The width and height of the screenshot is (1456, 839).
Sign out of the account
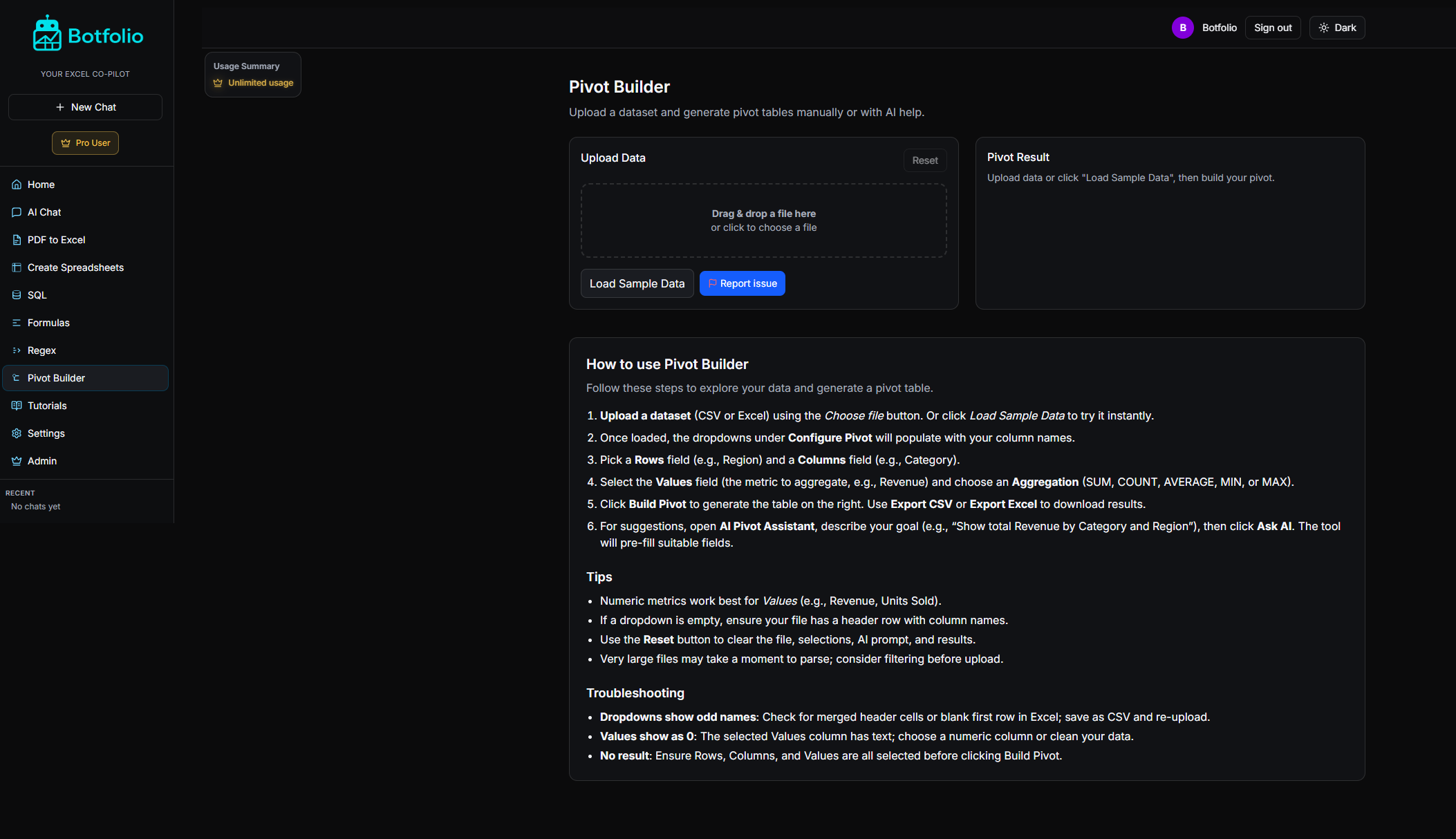tap(1272, 28)
